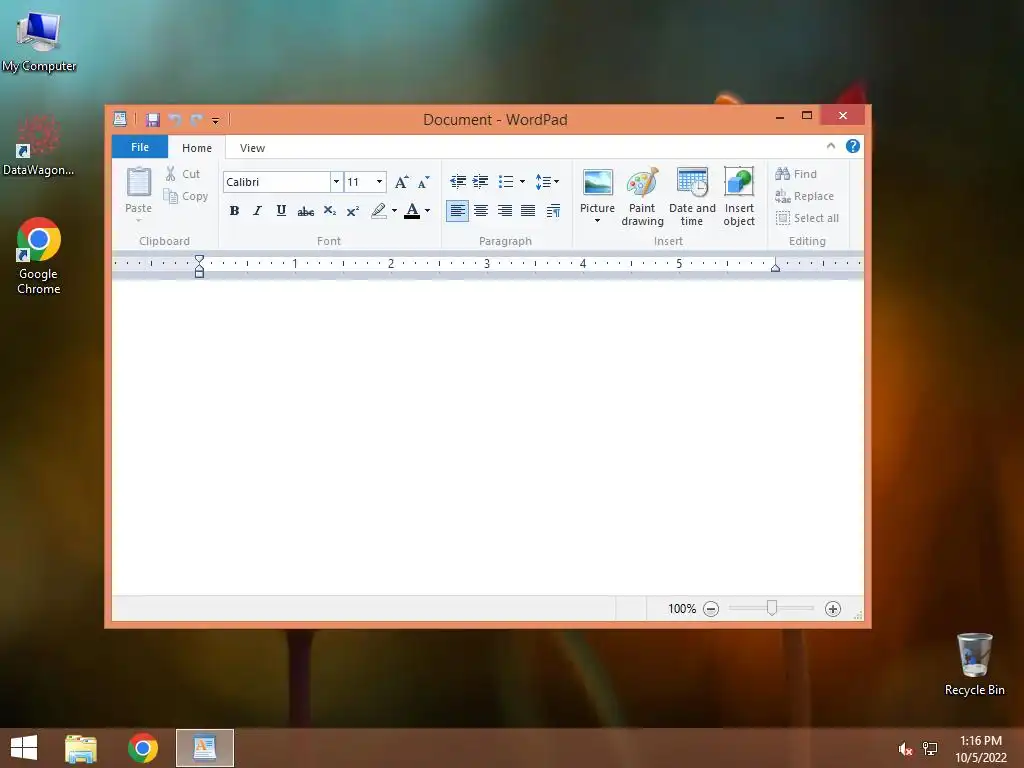Switch to the View tab

252,148
